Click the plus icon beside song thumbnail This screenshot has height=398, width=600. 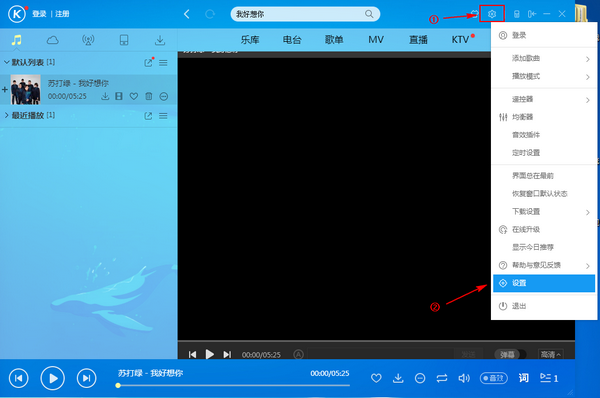coord(5,90)
